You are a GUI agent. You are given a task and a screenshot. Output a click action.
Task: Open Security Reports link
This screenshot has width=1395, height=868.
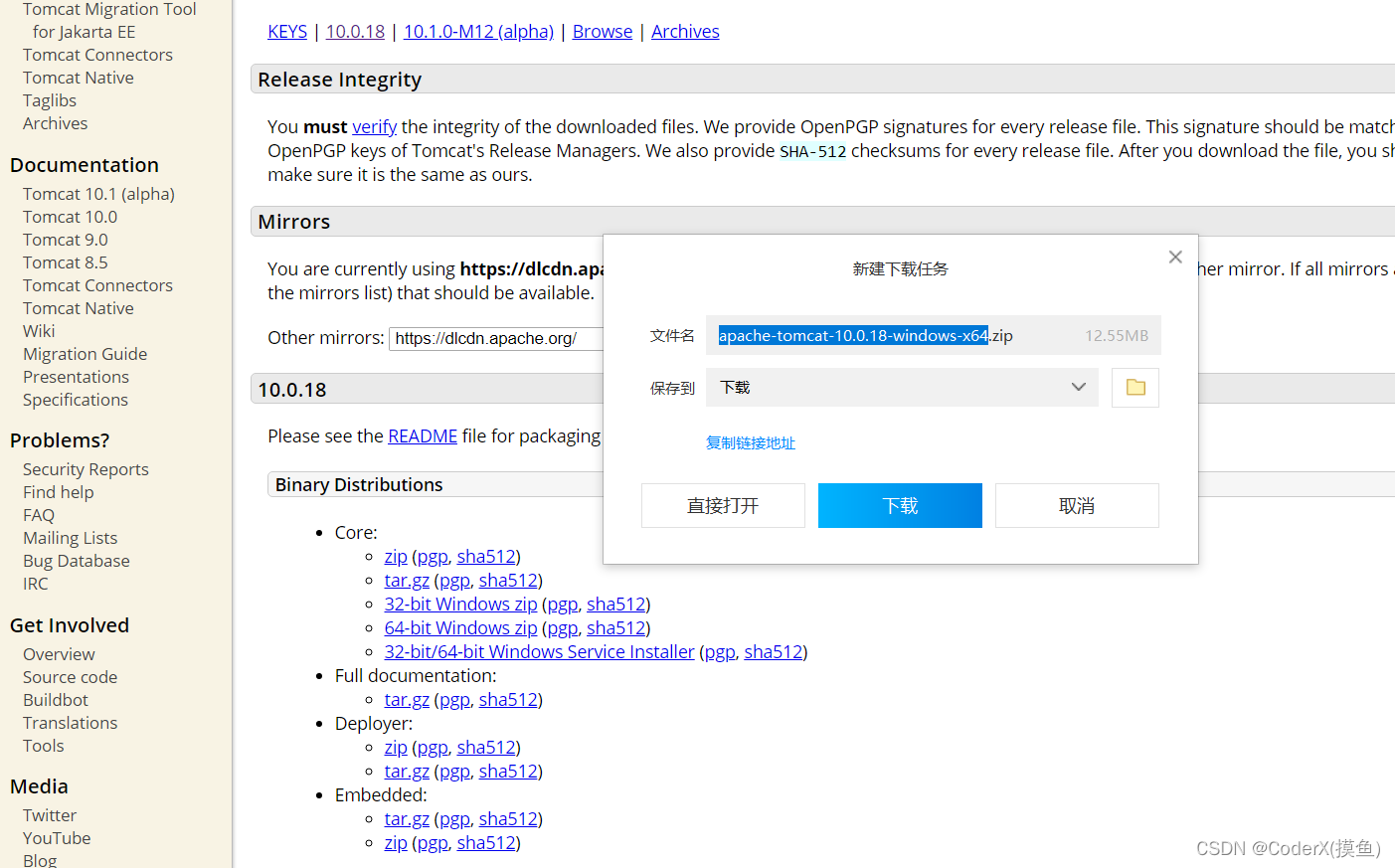86,469
